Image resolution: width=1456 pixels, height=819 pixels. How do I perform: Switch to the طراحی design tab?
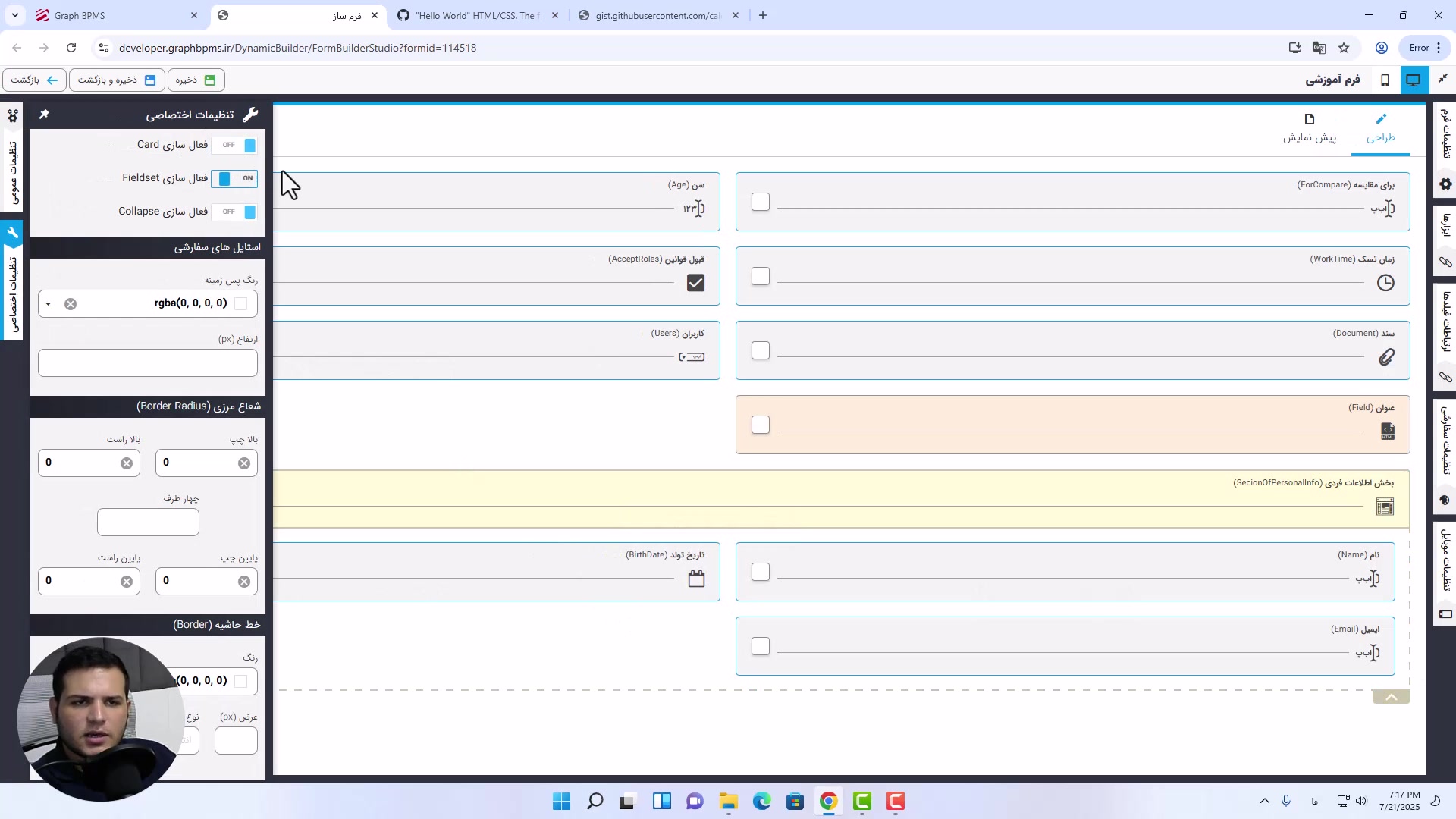click(x=1380, y=128)
